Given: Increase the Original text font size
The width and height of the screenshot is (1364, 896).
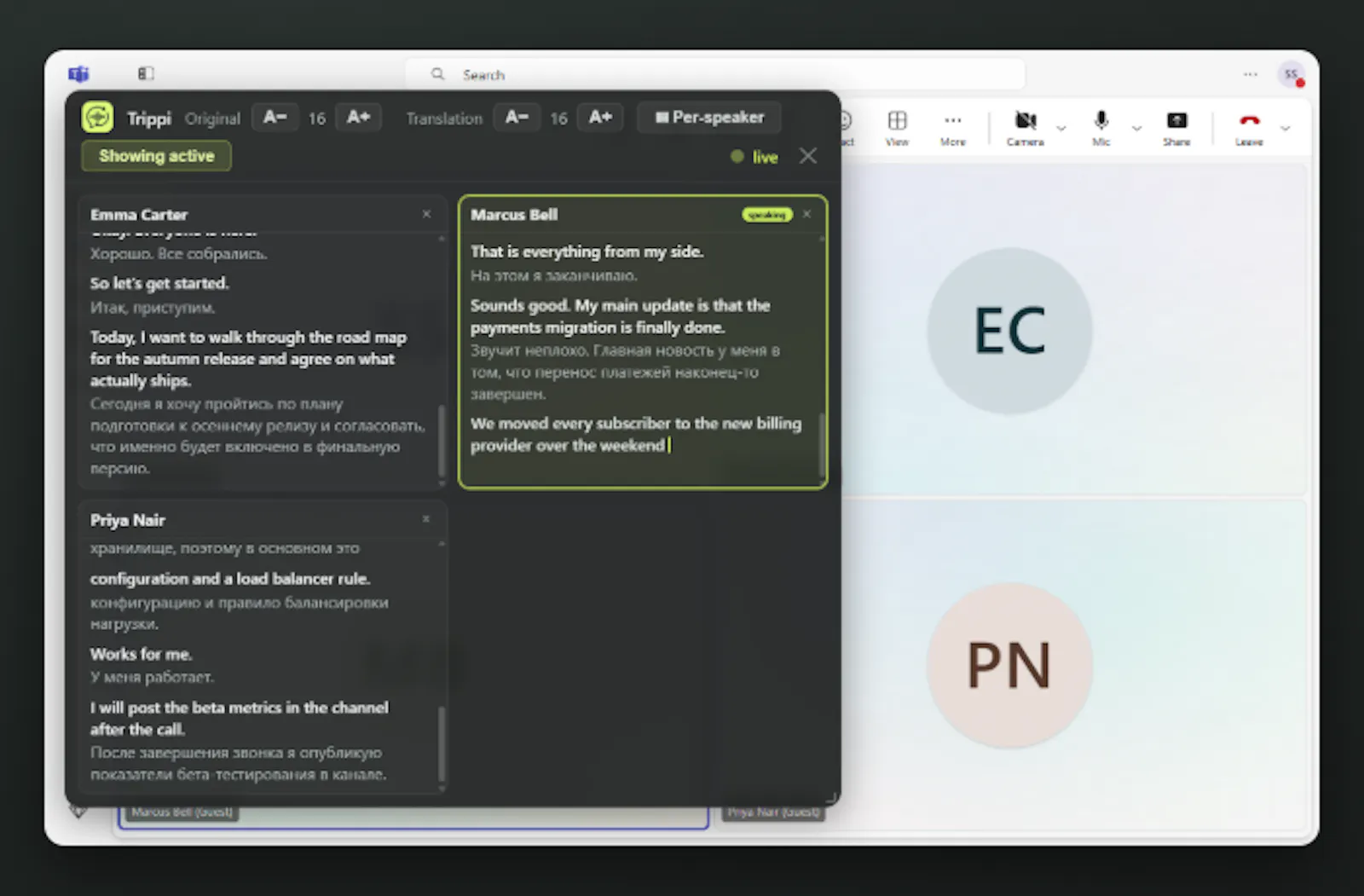Looking at the screenshot, I should (358, 117).
